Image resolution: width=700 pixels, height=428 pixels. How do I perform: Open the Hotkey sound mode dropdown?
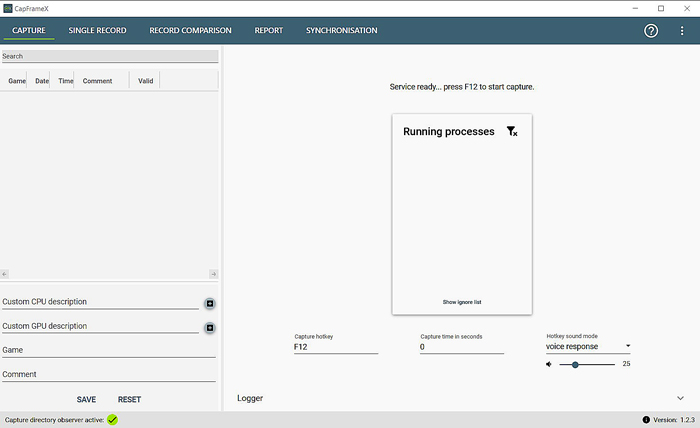[588, 346]
